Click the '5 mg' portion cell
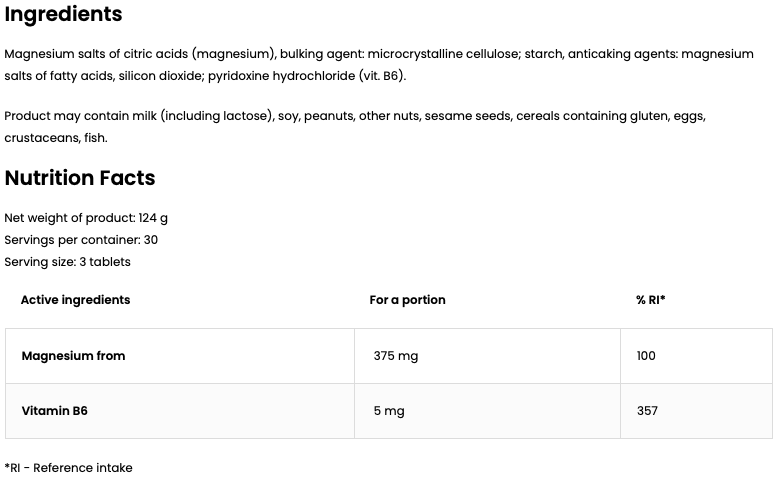 (390, 411)
